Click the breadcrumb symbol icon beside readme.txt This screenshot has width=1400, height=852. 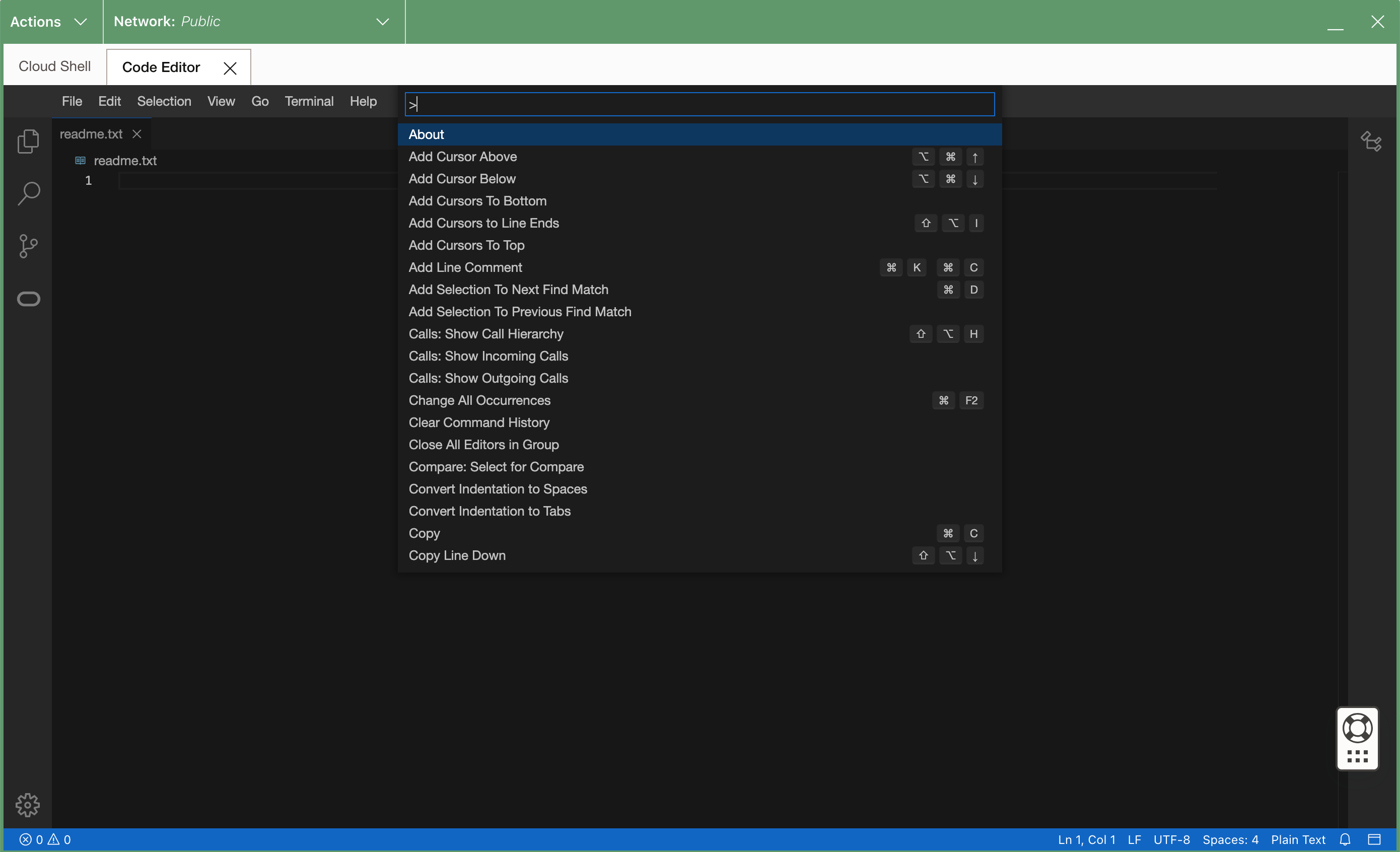click(x=80, y=160)
